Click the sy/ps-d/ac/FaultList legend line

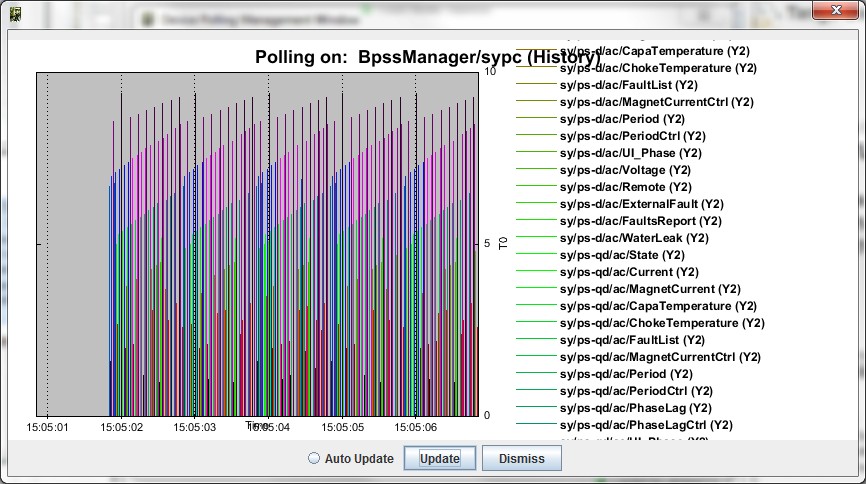pos(536,84)
